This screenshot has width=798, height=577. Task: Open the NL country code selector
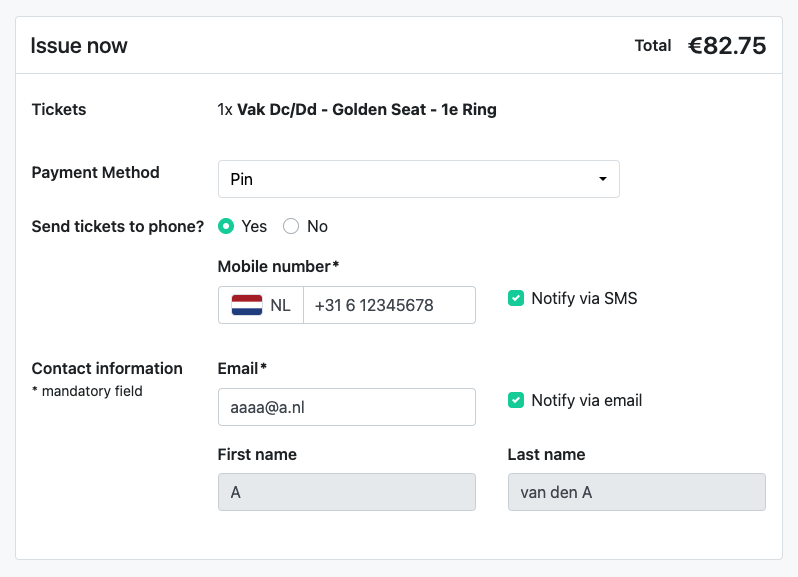261,305
